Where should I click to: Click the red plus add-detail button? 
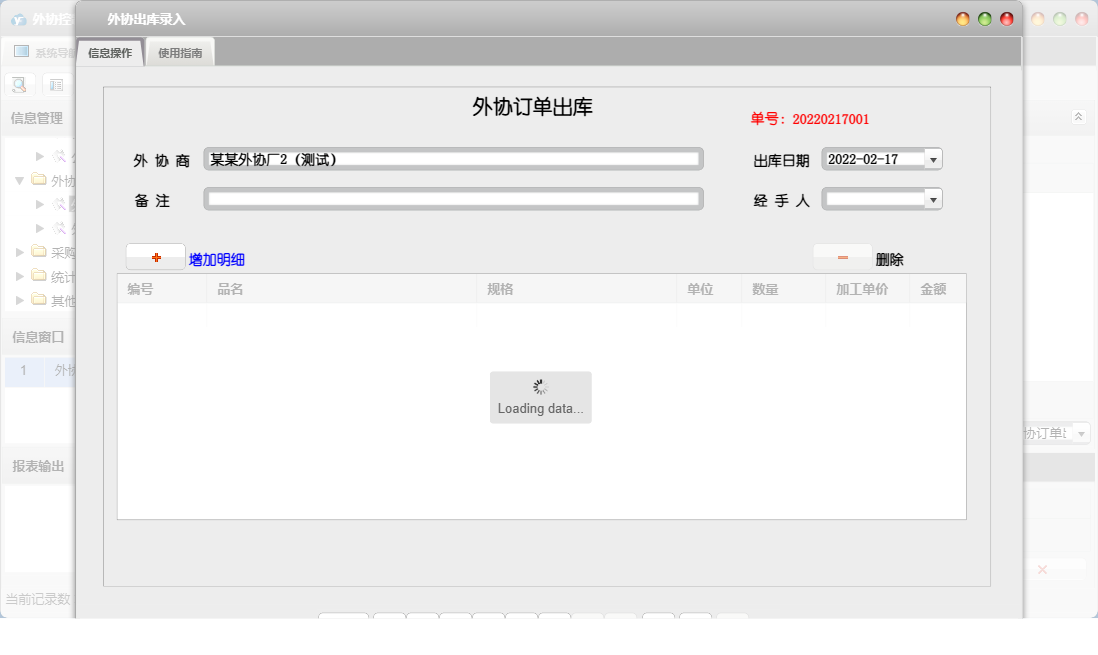[x=155, y=257]
